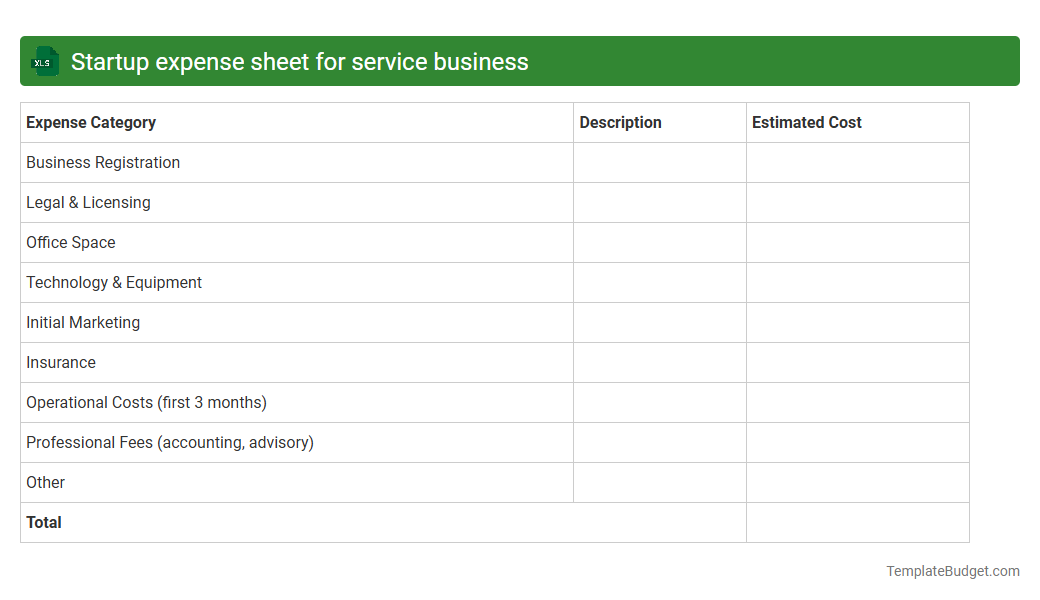Select the Insurance expense category

pyautogui.click(x=60, y=362)
